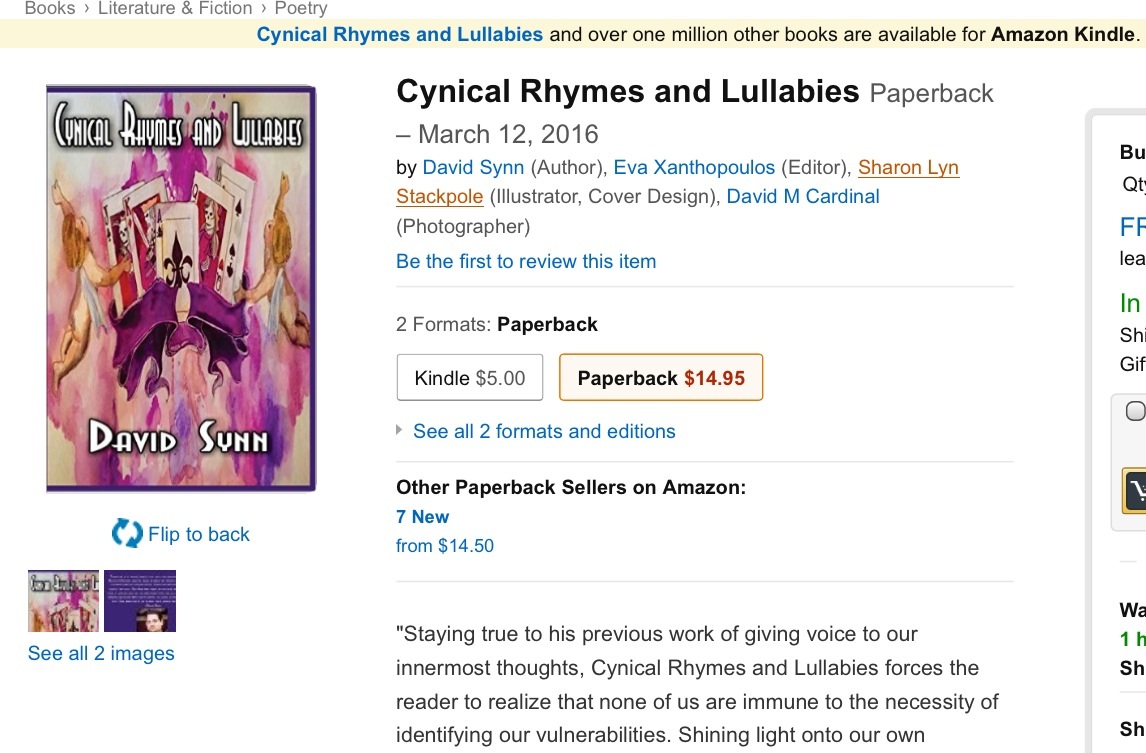
Task: Click the Flip to back rotate icon
Action: pos(127,533)
